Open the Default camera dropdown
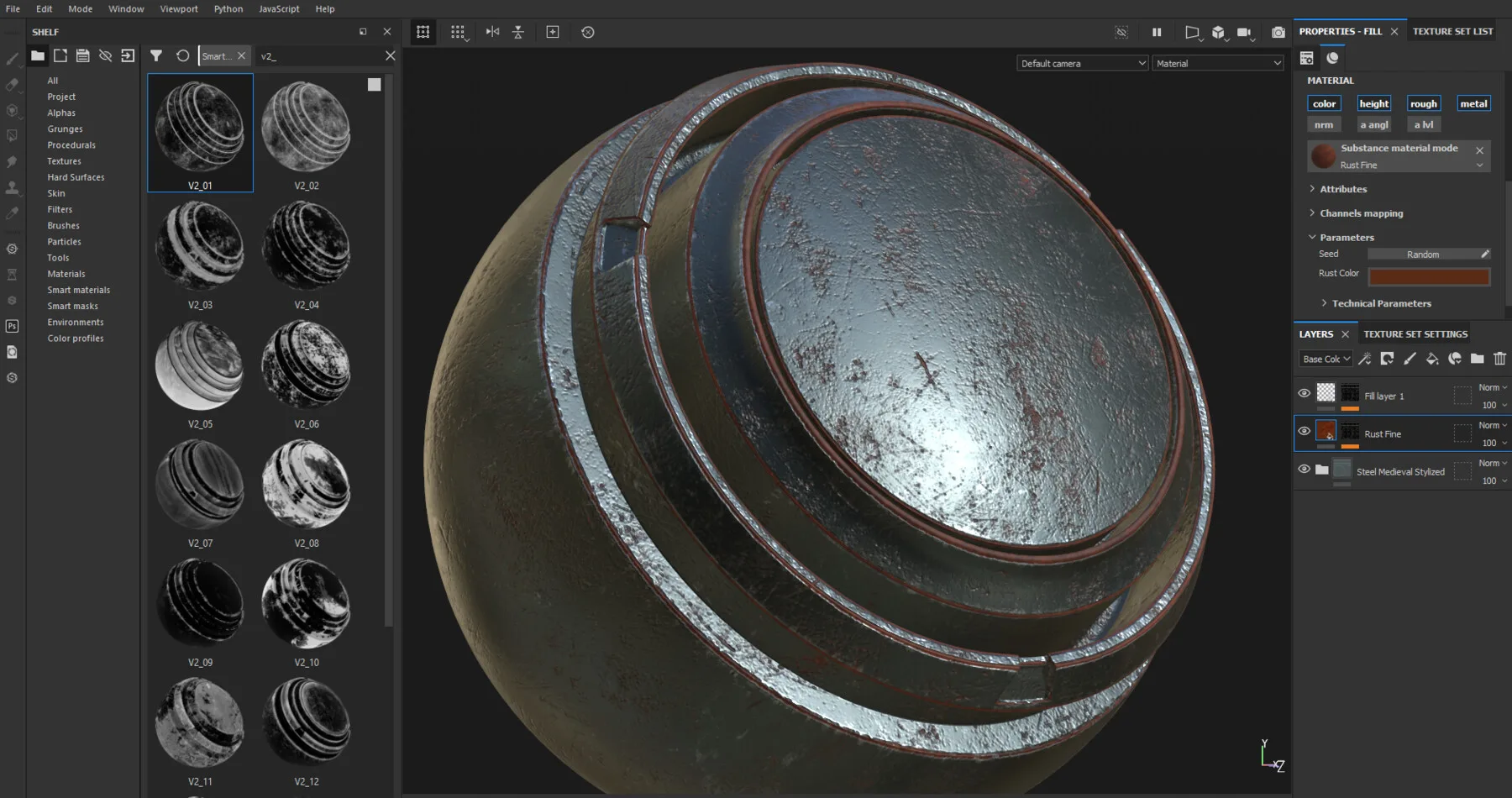 (1082, 63)
